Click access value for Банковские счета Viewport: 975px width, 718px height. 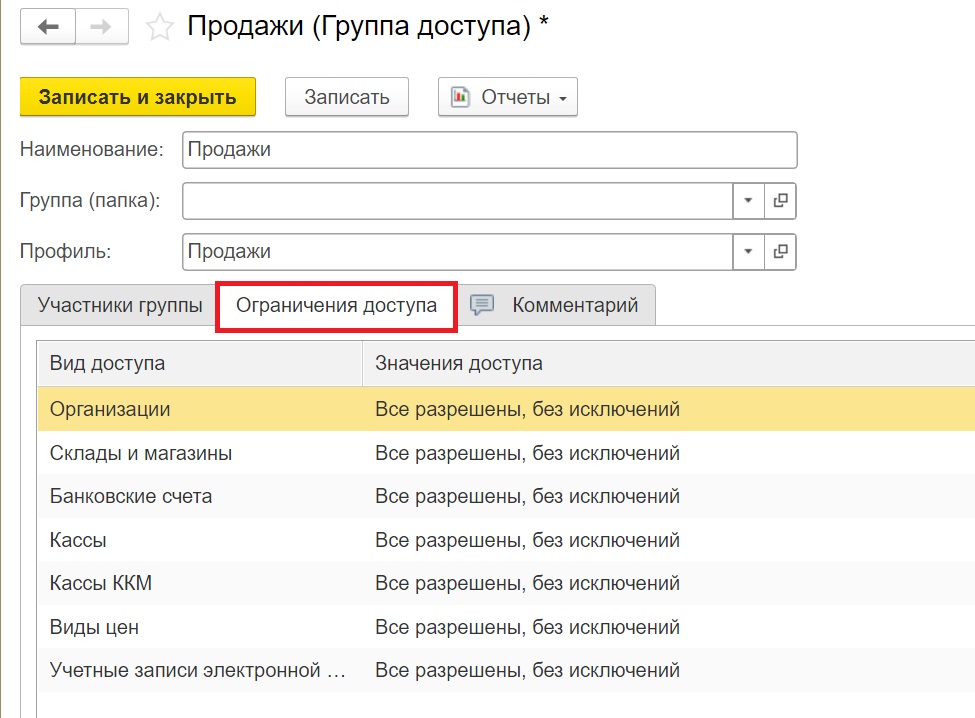click(527, 496)
